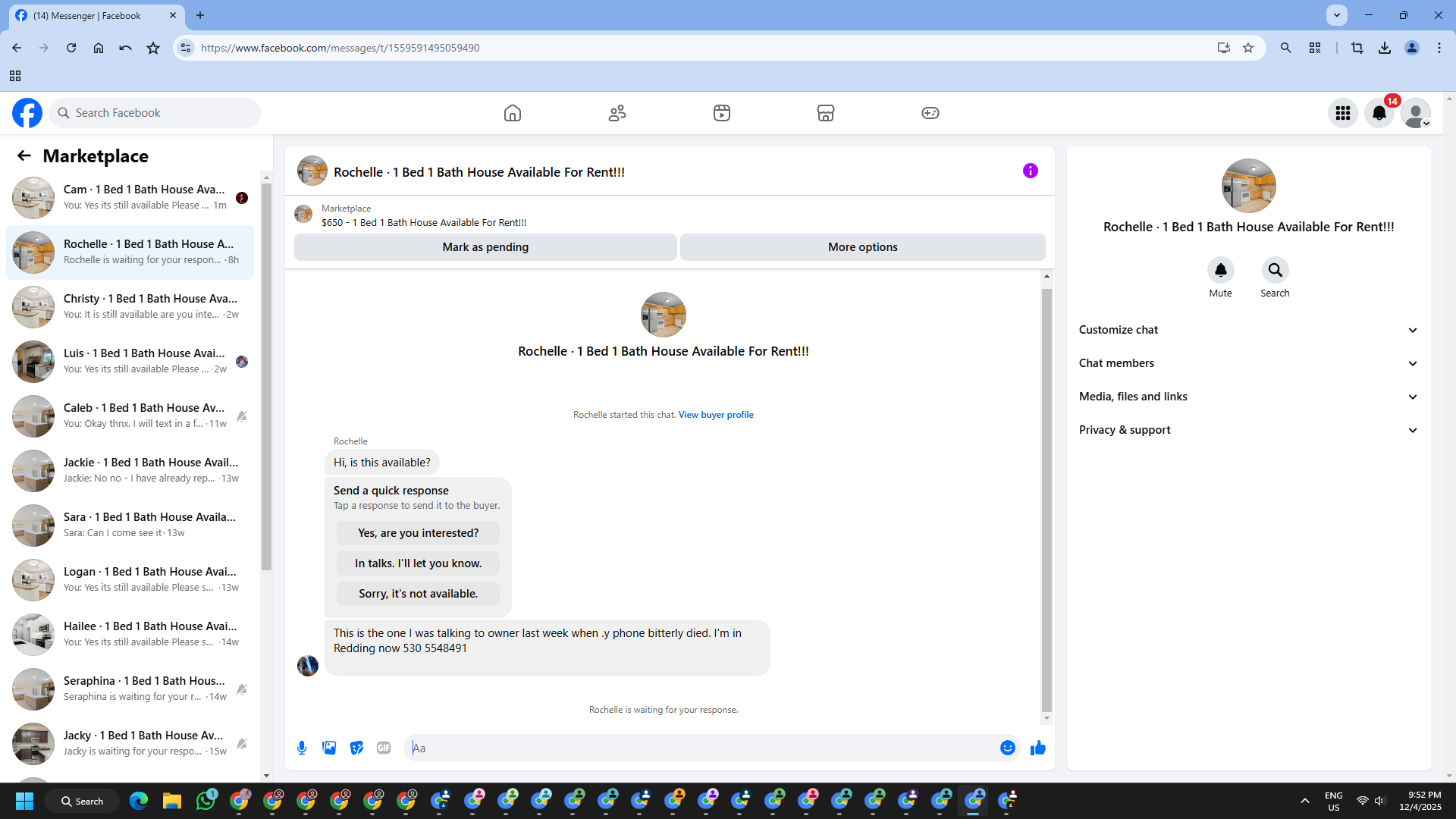Click the Mark as pending button

pyautogui.click(x=485, y=247)
